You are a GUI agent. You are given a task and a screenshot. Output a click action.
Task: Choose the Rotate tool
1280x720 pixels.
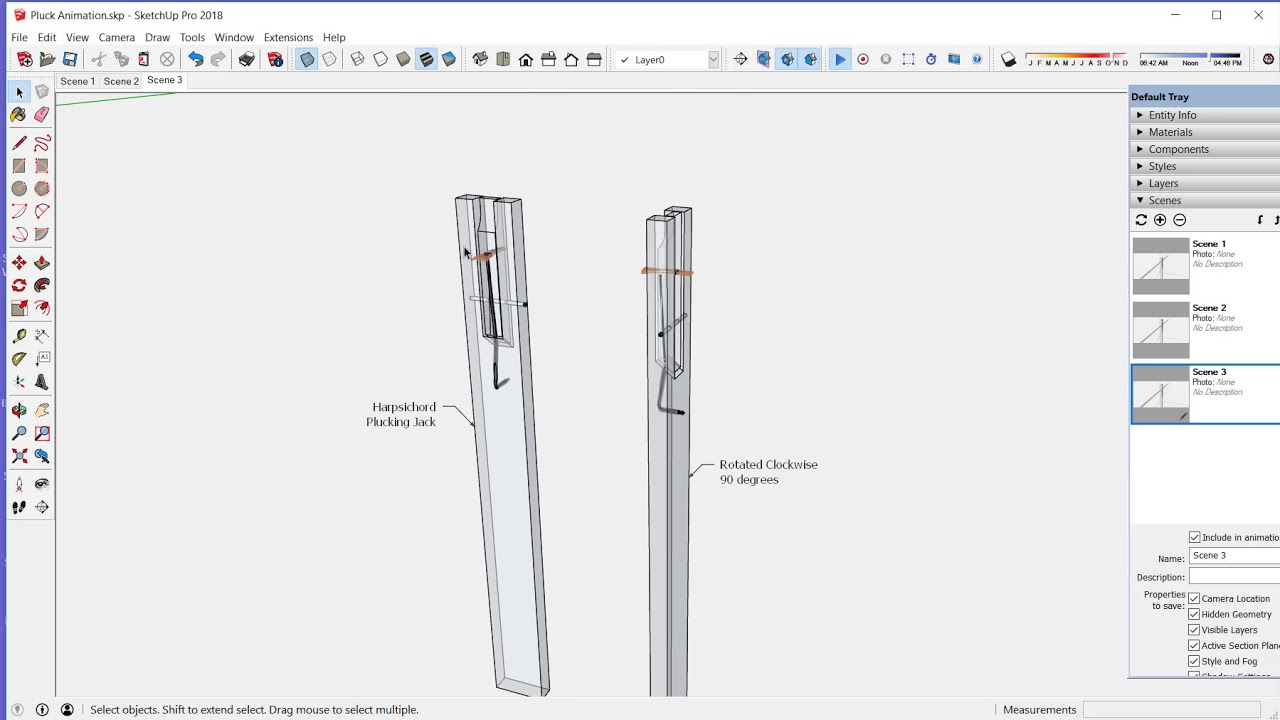click(19, 286)
